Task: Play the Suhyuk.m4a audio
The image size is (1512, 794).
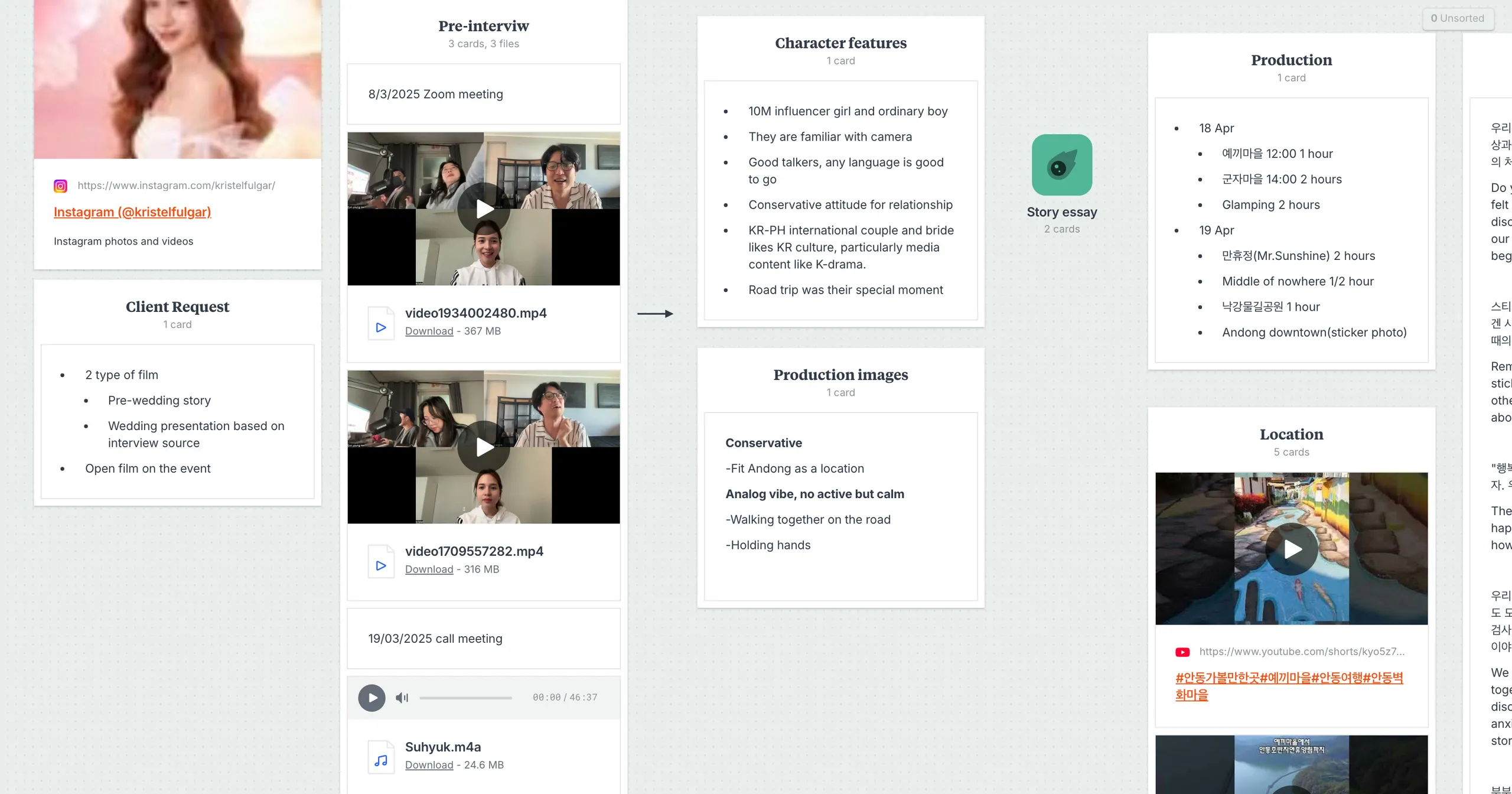Action: pos(372,698)
